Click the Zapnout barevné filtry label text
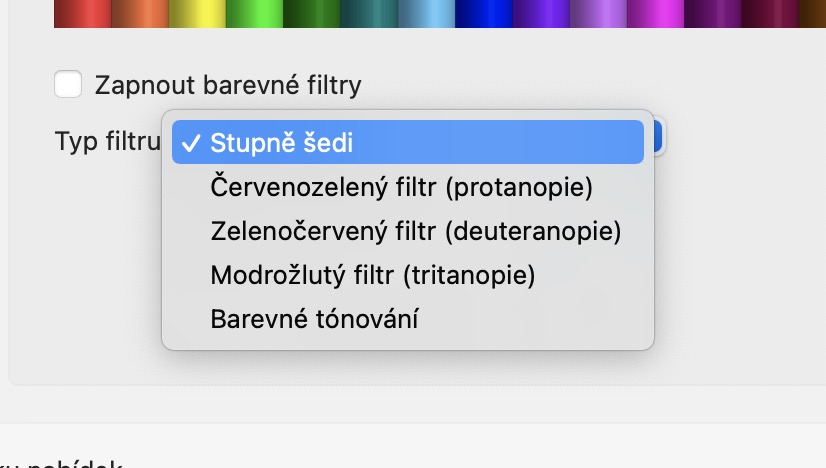826x468 pixels. [x=227, y=85]
